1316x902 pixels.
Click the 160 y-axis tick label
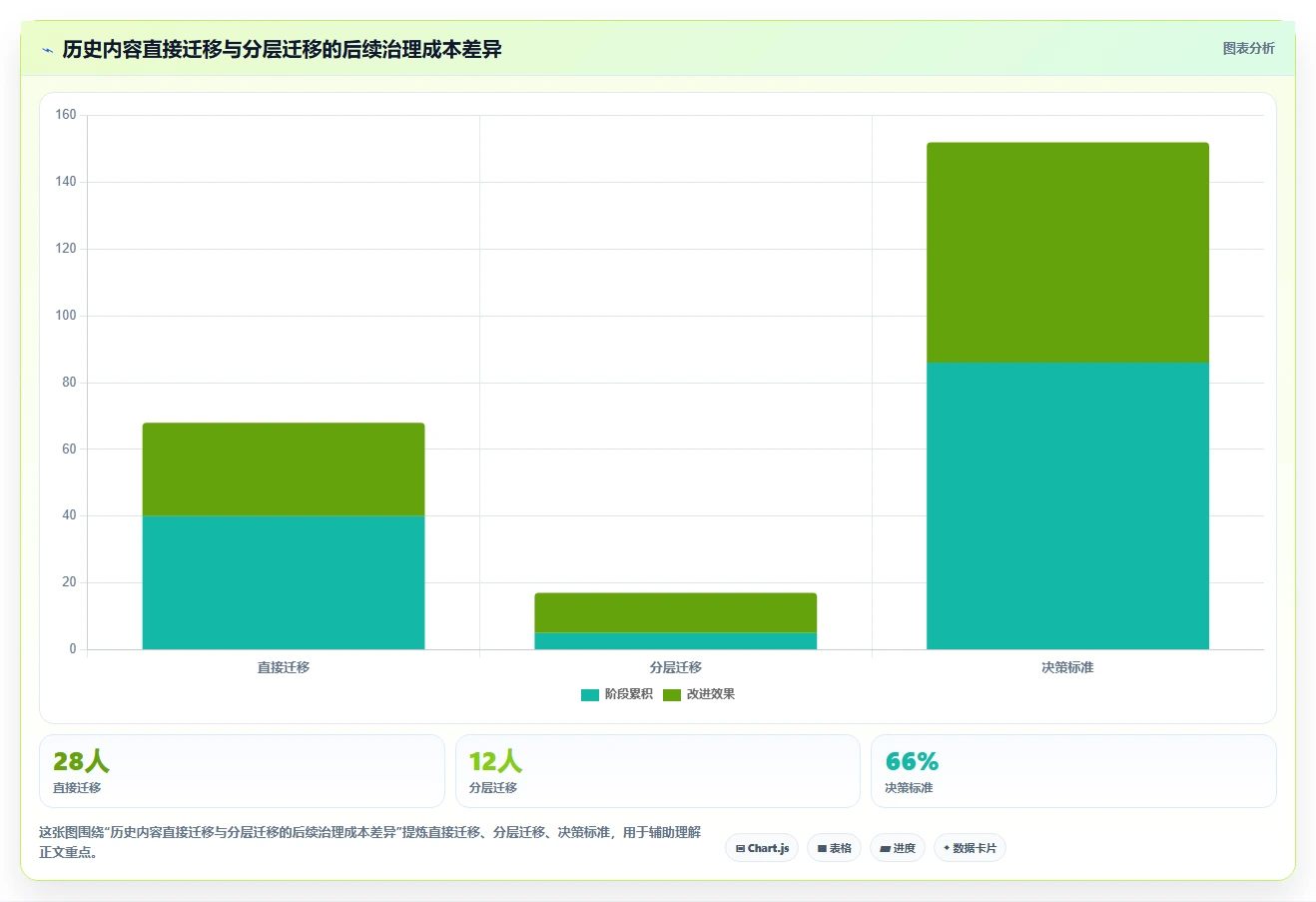(x=66, y=115)
